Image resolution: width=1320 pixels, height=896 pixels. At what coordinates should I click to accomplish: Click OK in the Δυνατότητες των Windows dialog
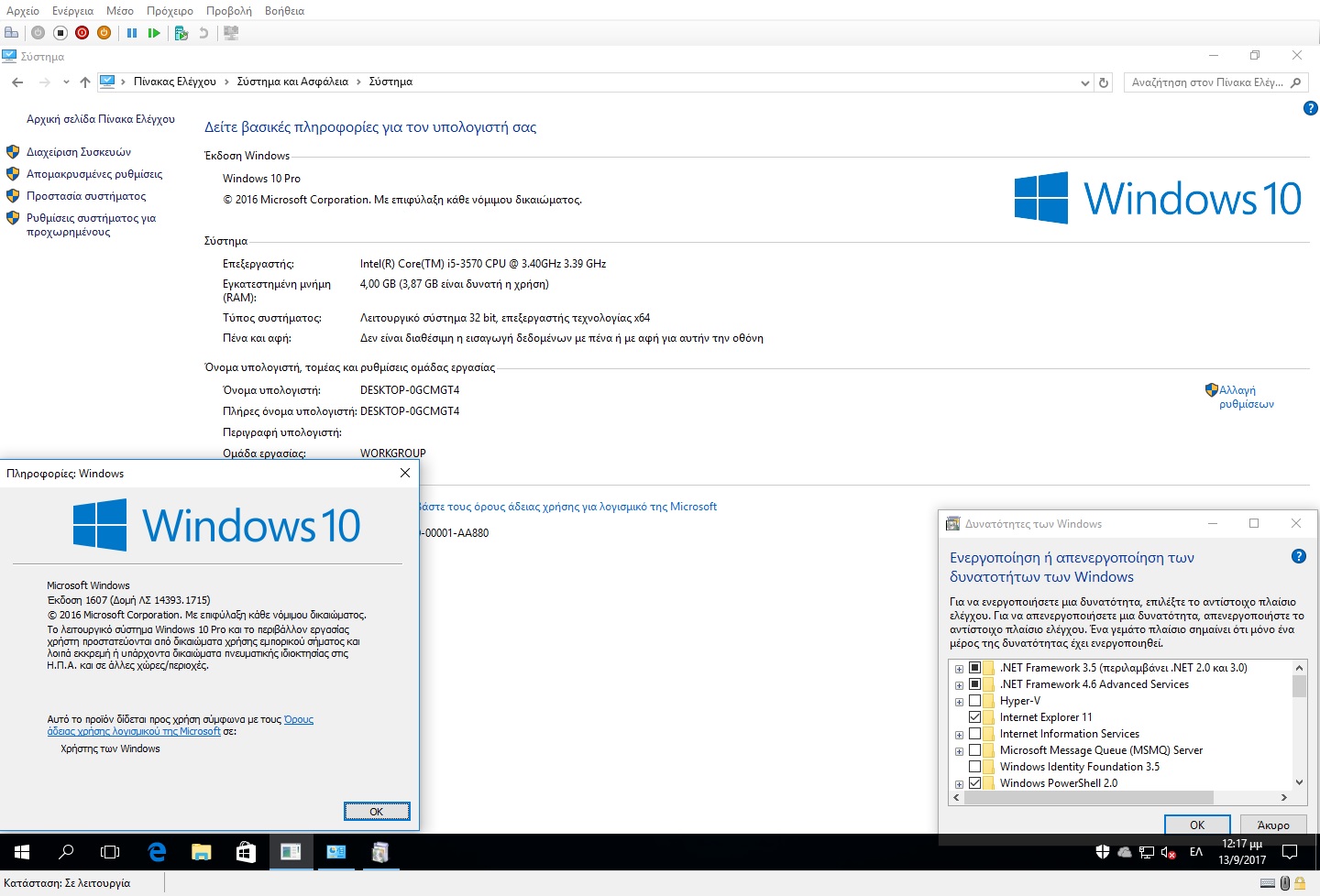point(1197,825)
